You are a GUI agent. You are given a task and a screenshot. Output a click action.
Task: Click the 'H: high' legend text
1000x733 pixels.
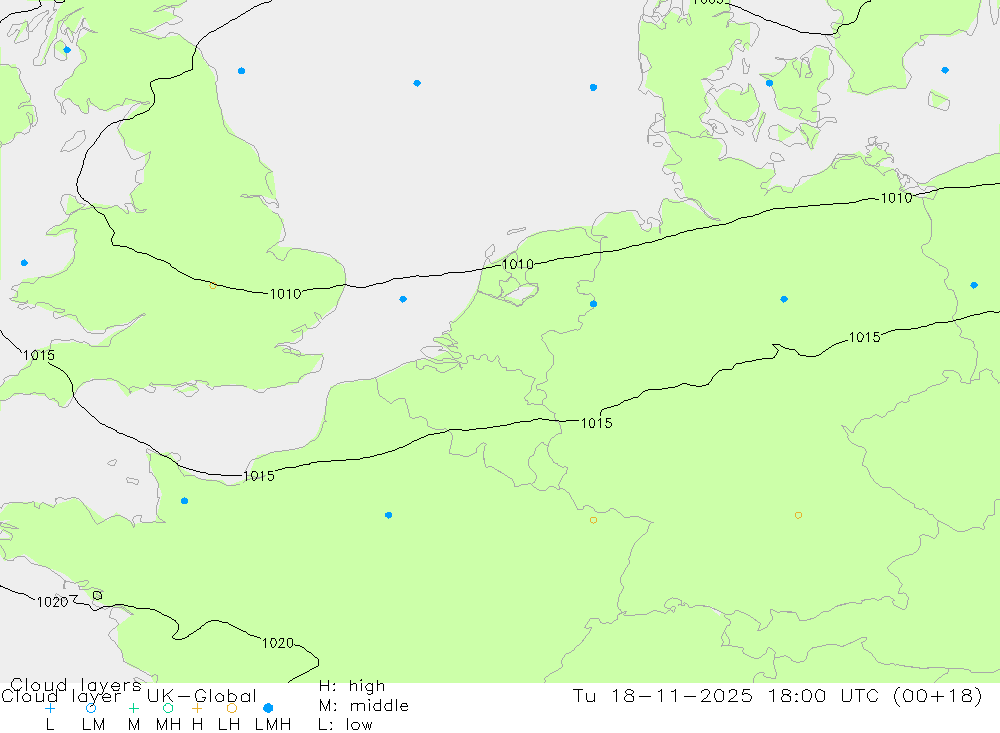(x=352, y=686)
